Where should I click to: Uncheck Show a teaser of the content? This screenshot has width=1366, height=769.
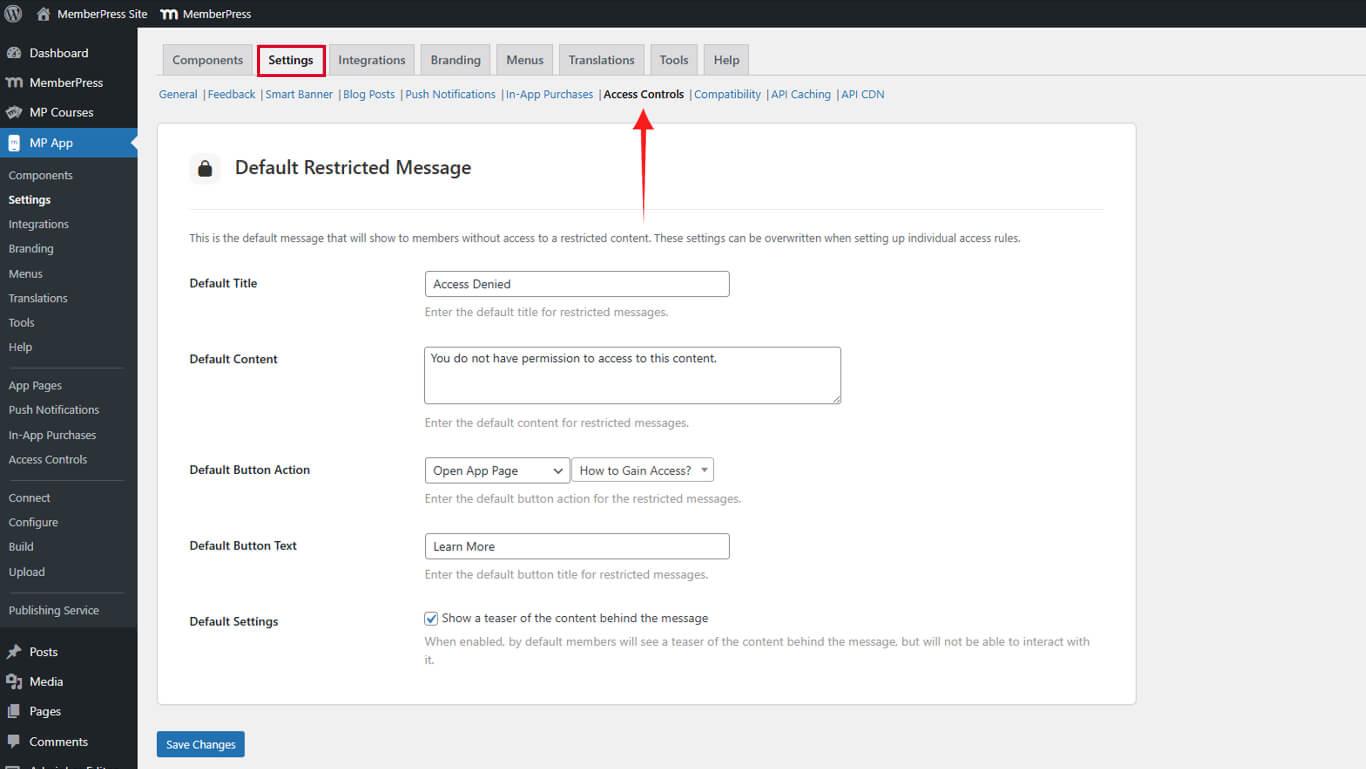431,619
